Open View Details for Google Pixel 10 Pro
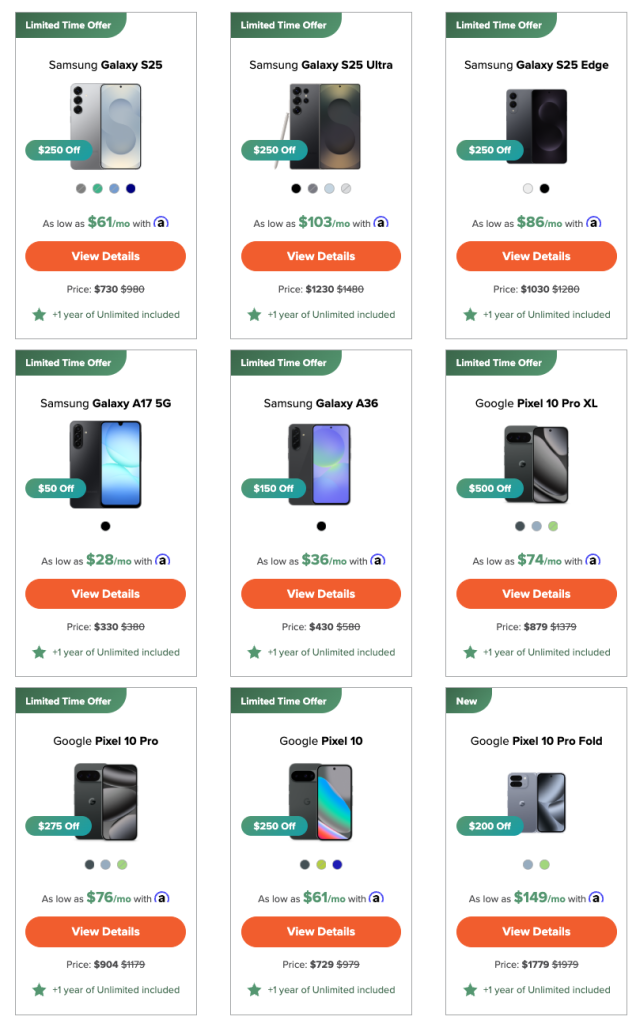Screen dimensions: 636x1024 [105, 931]
